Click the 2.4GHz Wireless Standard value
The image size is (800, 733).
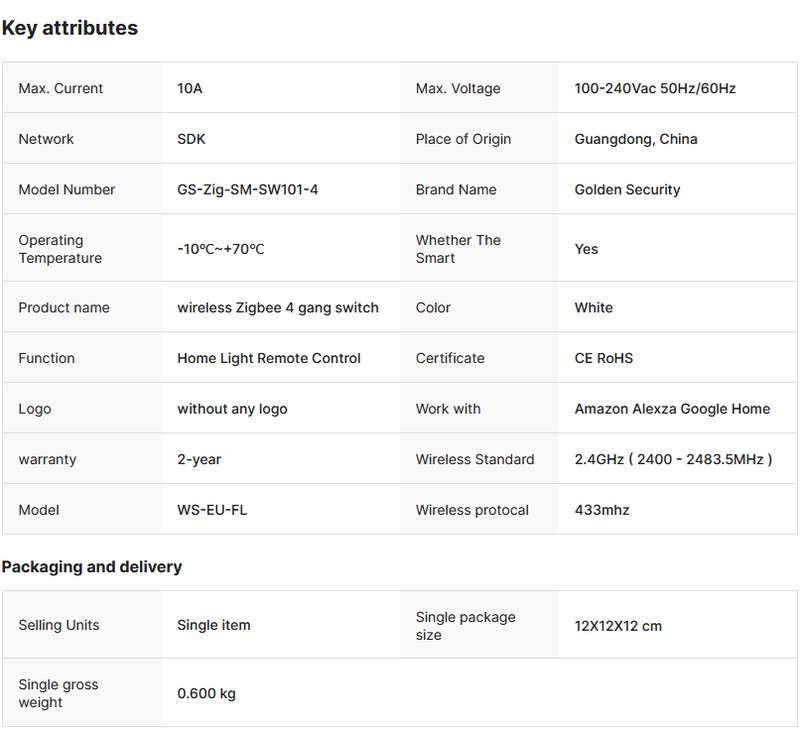(x=674, y=460)
